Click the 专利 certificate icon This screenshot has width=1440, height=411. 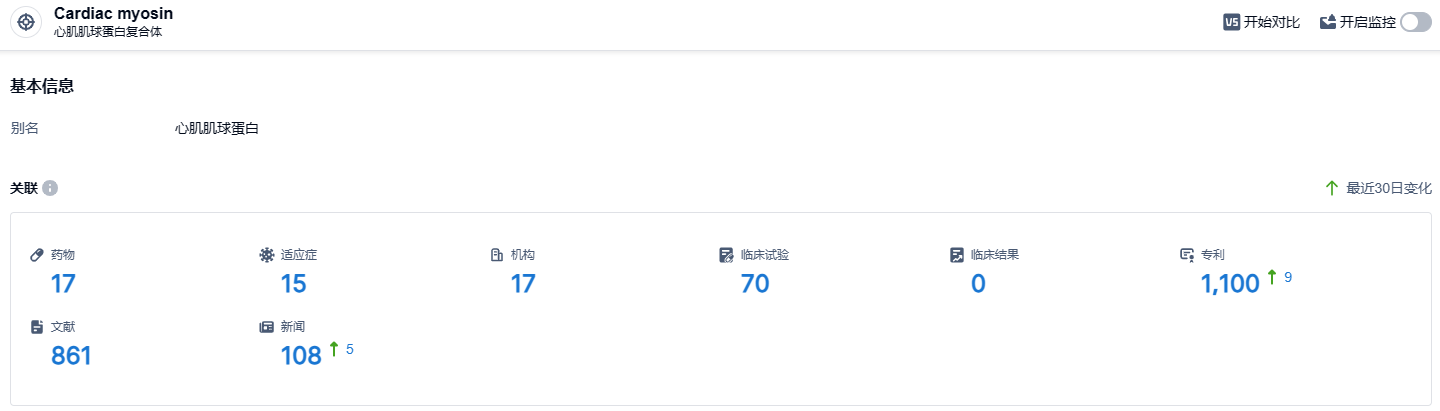[x=1187, y=255]
